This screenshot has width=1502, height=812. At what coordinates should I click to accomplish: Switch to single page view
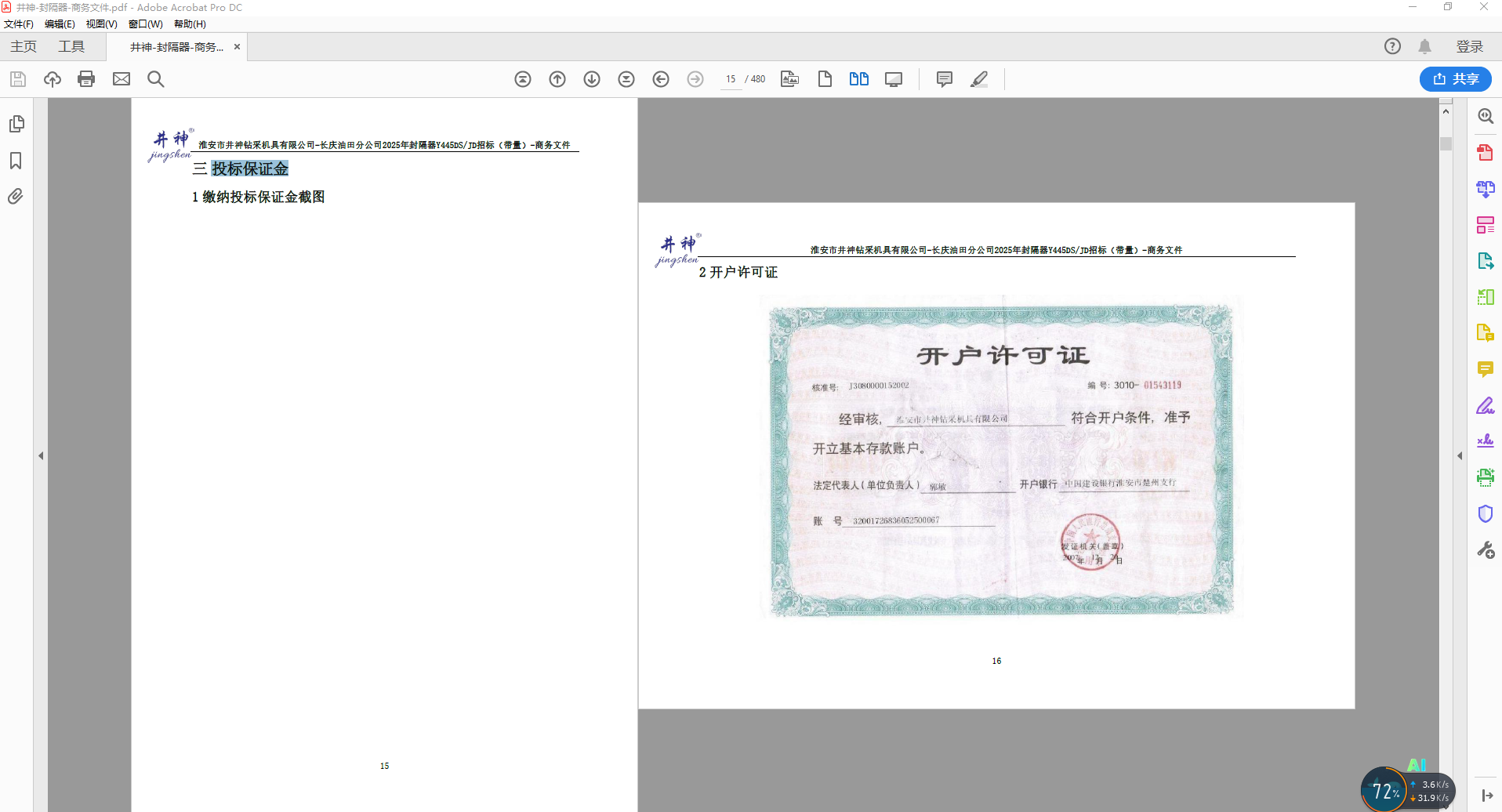coord(825,79)
